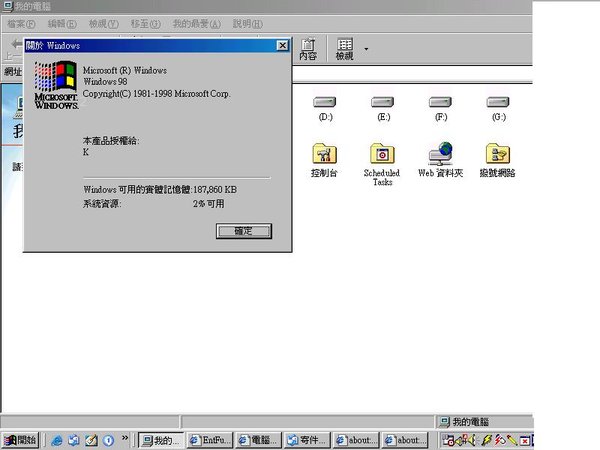Click the Windows 98 version text
The width and height of the screenshot is (600, 450).
(105, 82)
